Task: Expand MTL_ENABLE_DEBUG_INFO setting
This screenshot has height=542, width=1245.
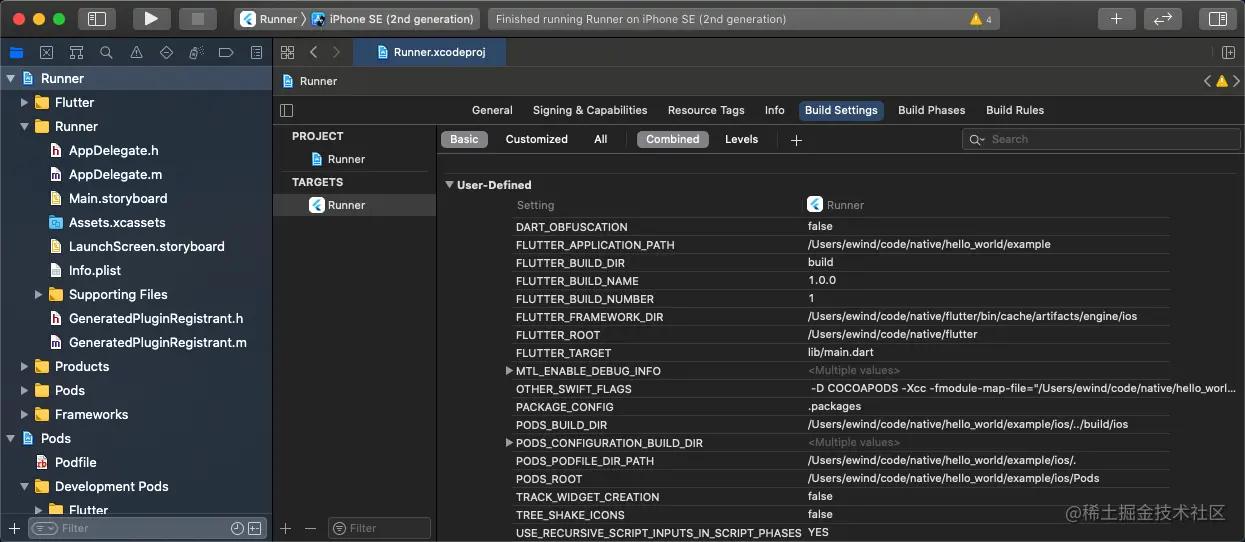Action: pos(509,371)
